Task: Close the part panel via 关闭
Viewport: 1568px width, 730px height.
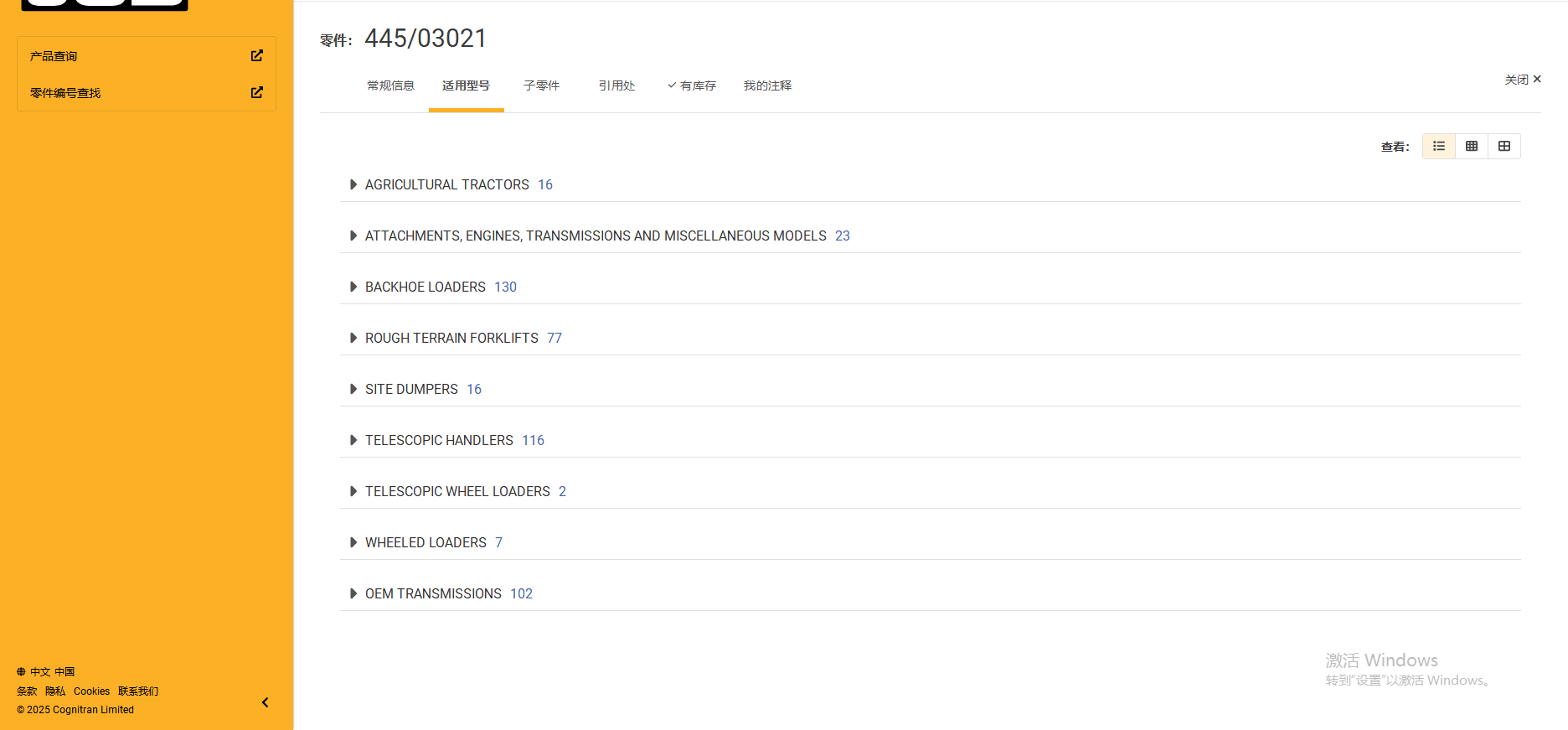Action: tap(1522, 80)
